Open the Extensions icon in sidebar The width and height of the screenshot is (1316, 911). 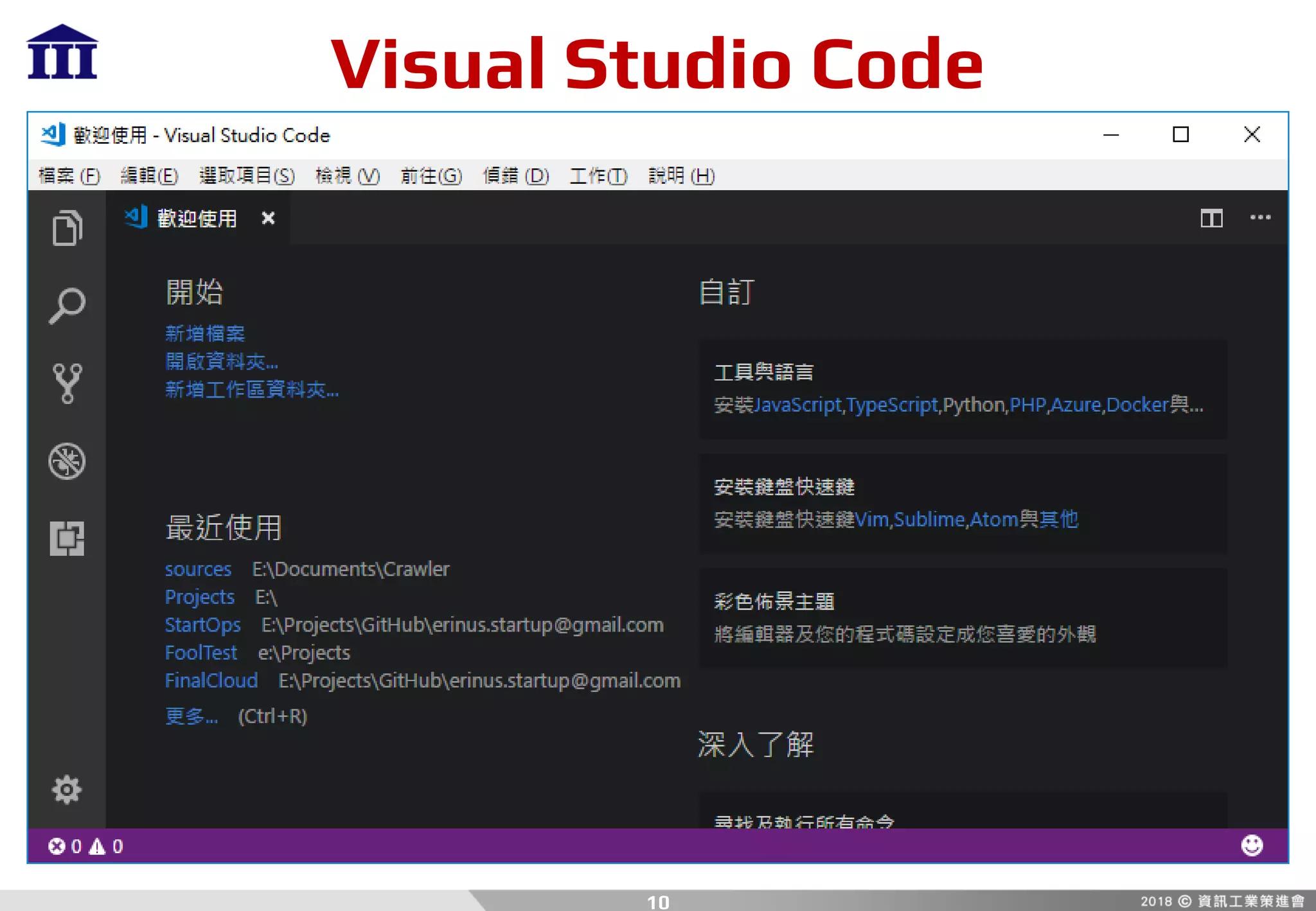(x=67, y=538)
